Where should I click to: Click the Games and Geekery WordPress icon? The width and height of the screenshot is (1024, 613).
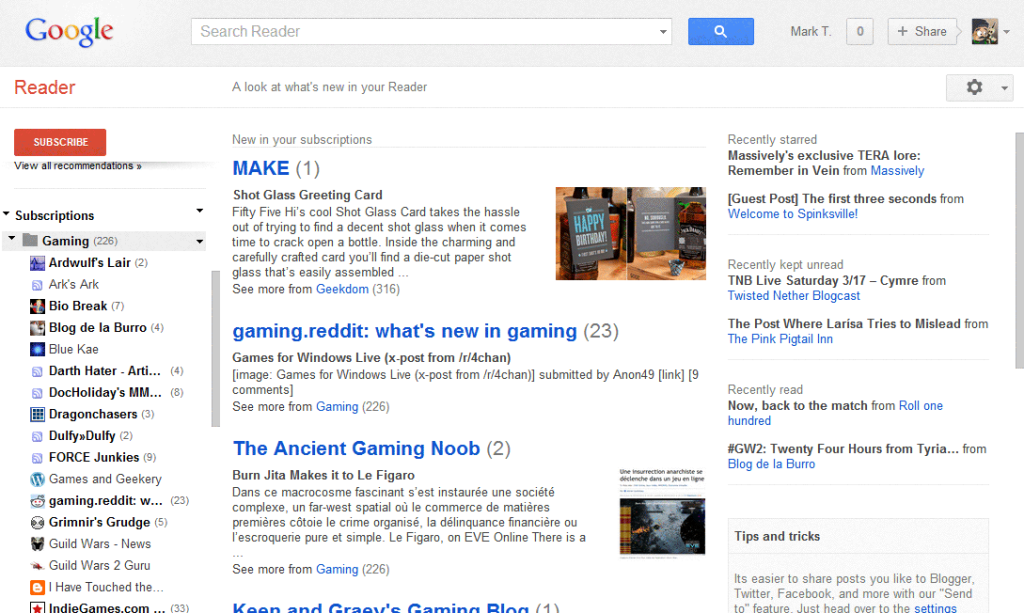(x=37, y=479)
